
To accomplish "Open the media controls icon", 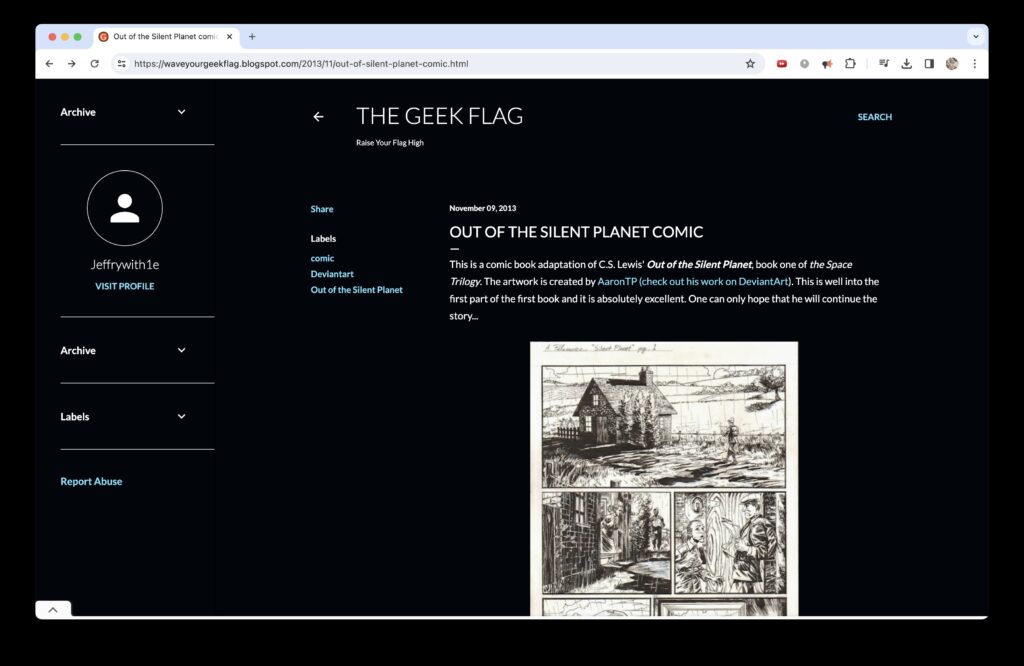I will (884, 63).
